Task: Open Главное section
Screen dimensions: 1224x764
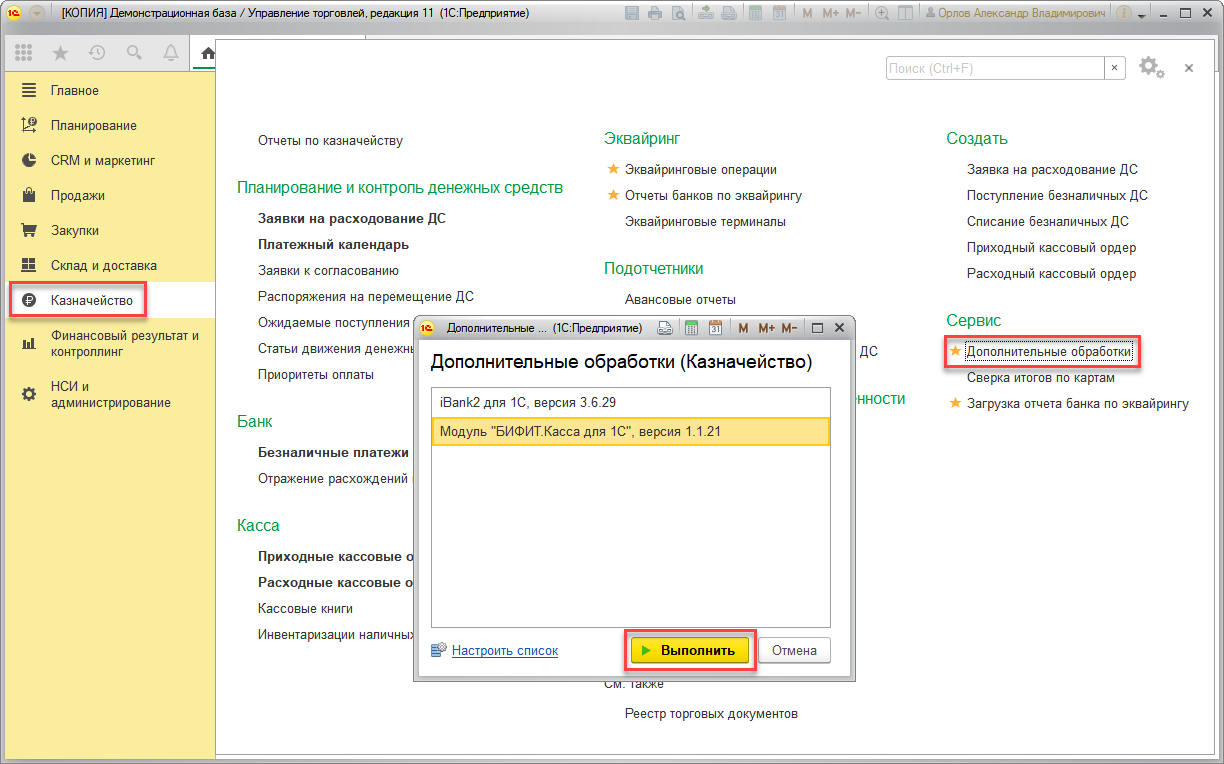Action: point(108,90)
